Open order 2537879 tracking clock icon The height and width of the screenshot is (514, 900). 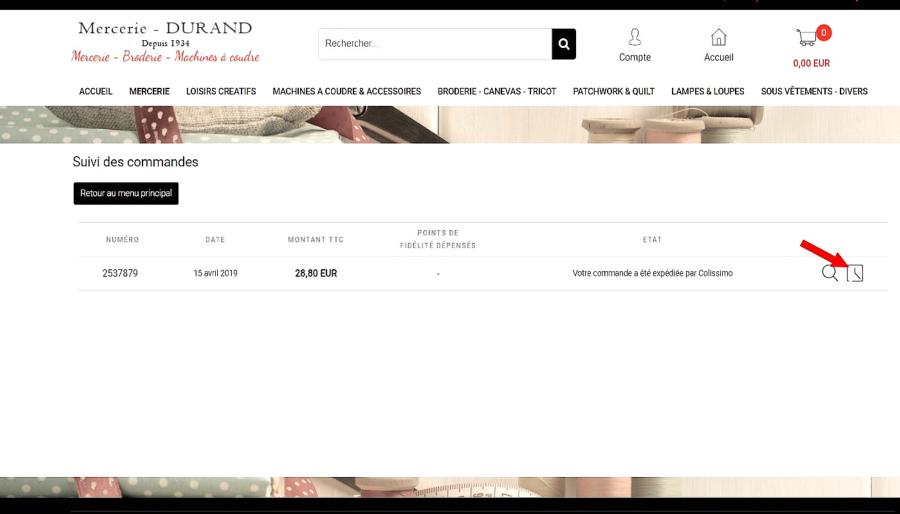(855, 273)
